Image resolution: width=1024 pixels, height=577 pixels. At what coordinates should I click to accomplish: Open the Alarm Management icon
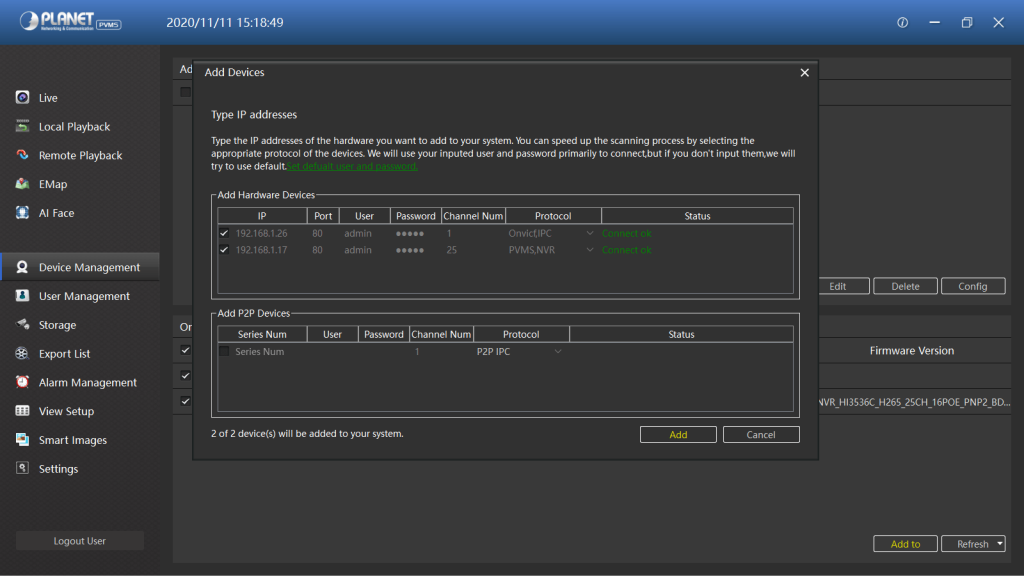[22, 382]
